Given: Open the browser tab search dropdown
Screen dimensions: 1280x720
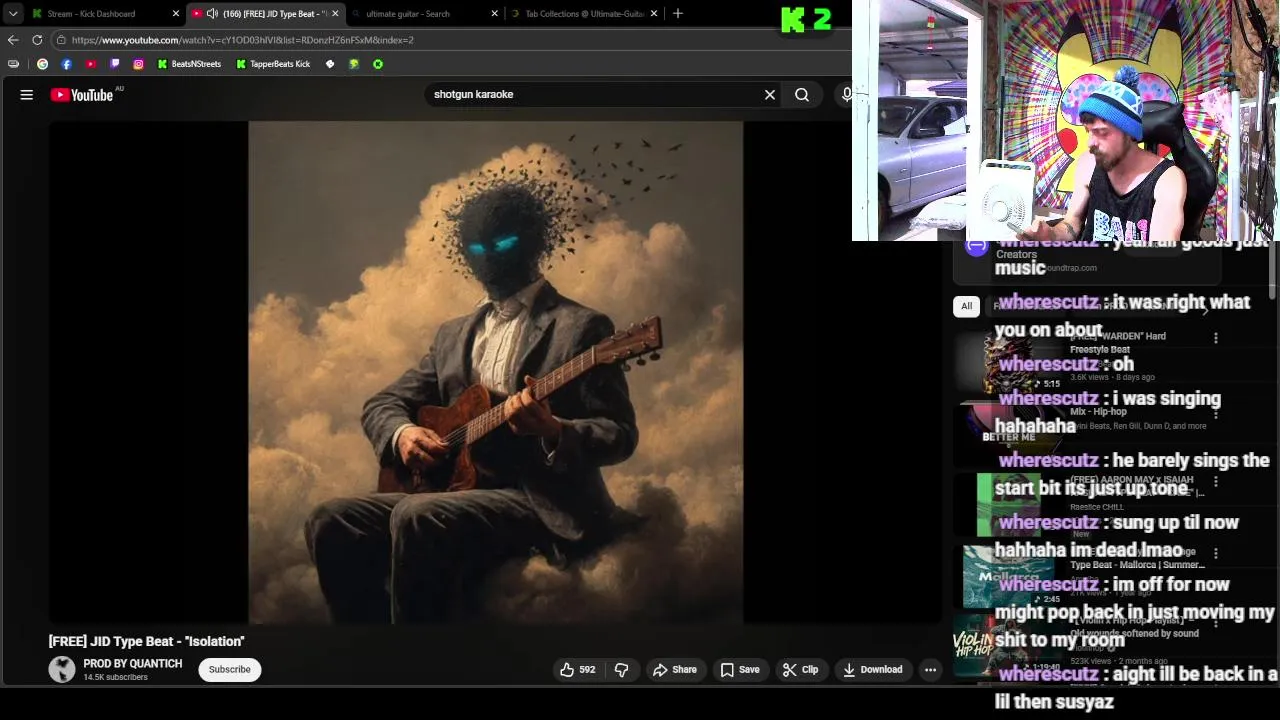Looking at the screenshot, I should click(13, 14).
